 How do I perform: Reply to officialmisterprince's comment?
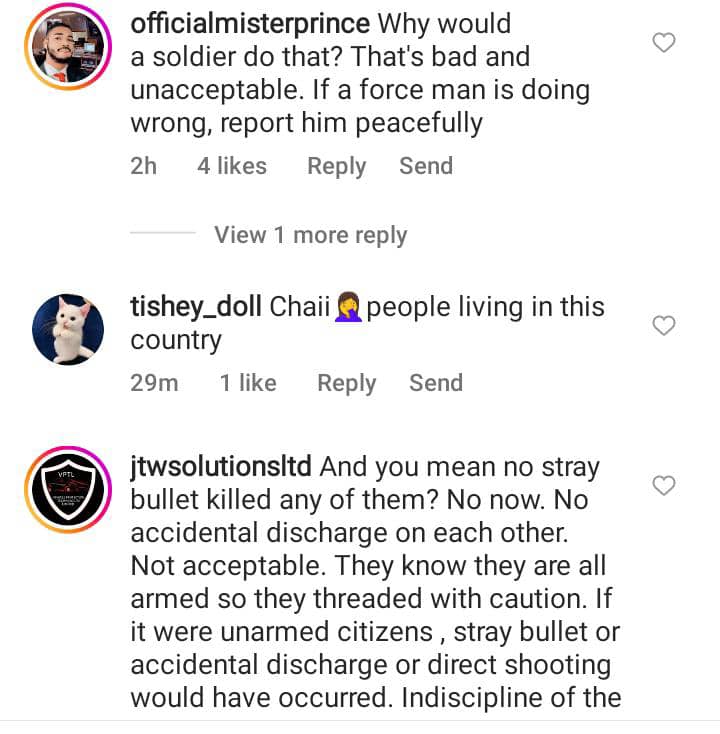[336, 166]
